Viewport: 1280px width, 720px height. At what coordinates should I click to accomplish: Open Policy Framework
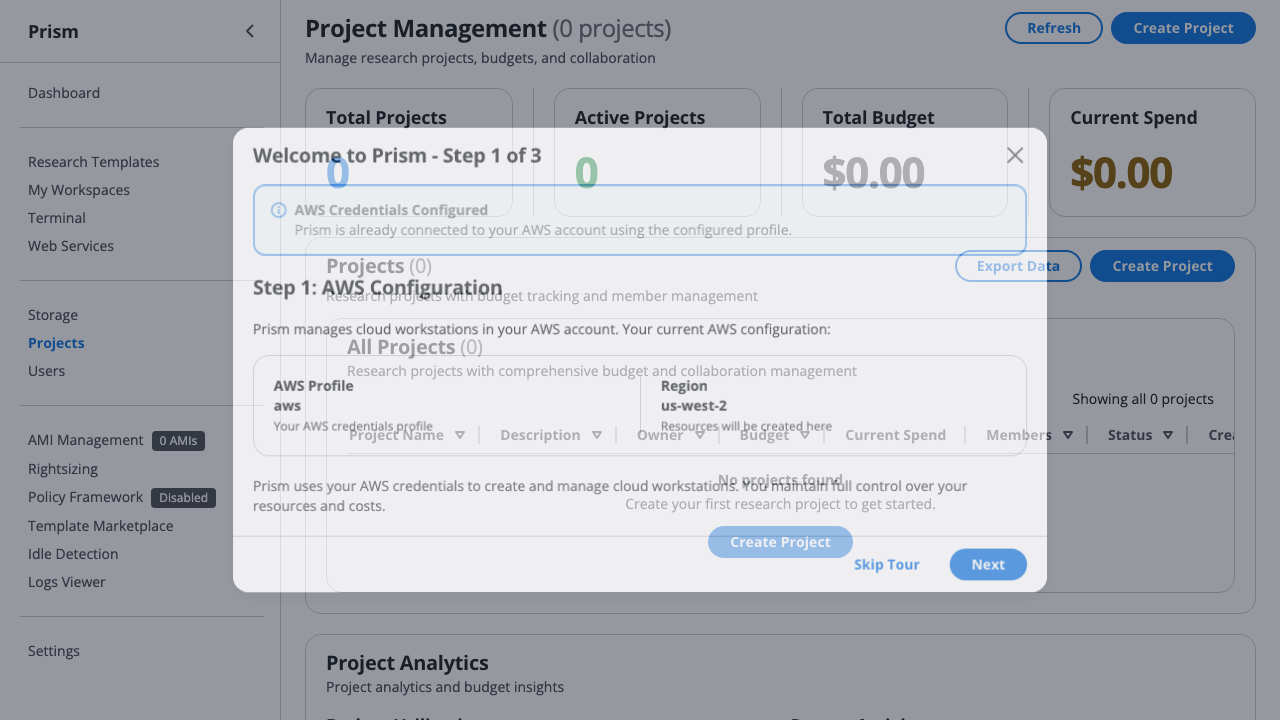tap(85, 497)
